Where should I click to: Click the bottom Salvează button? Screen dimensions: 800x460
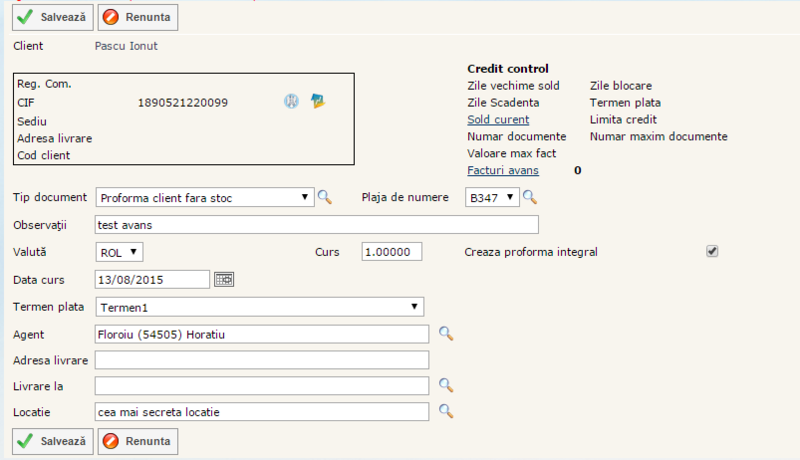coord(53,441)
